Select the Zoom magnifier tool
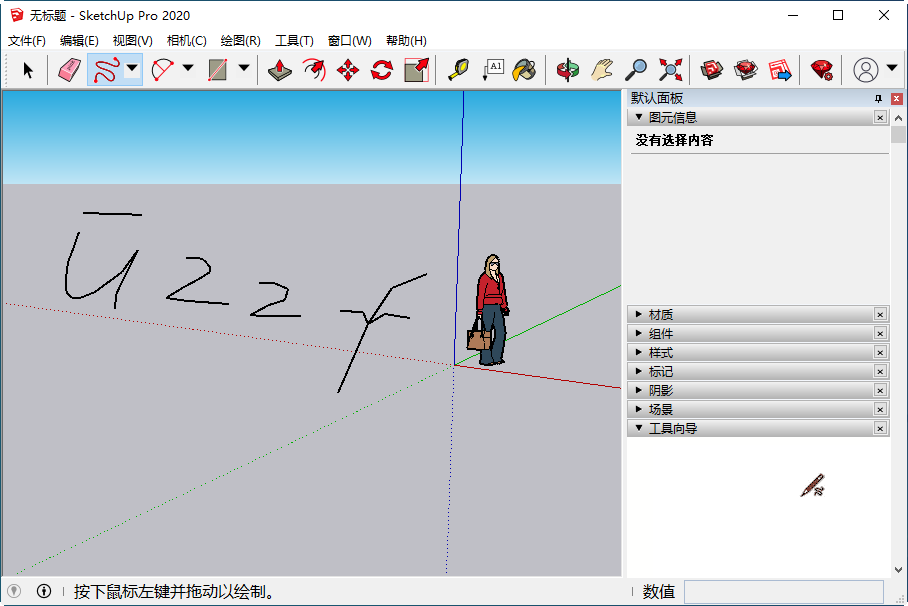Viewport: 908px width, 606px height. point(635,70)
